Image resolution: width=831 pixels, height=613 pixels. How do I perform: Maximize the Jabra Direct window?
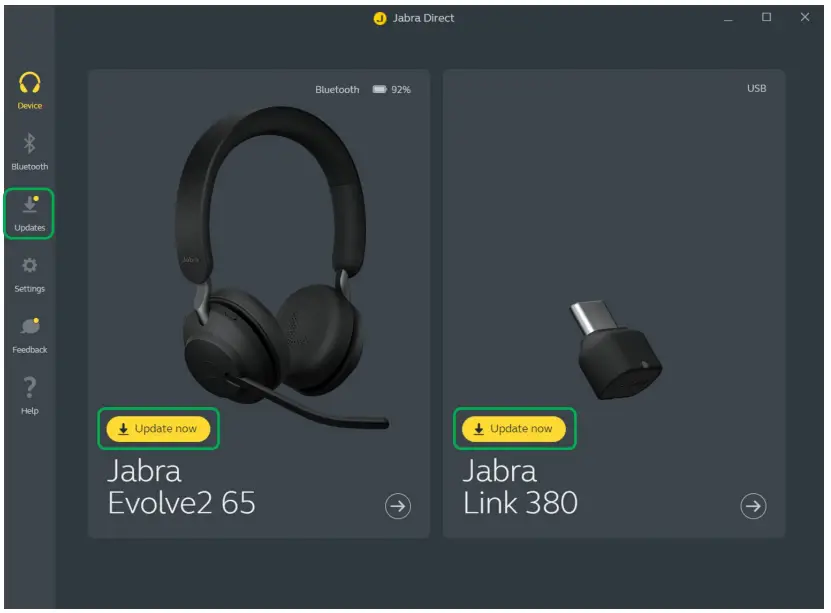point(766,17)
